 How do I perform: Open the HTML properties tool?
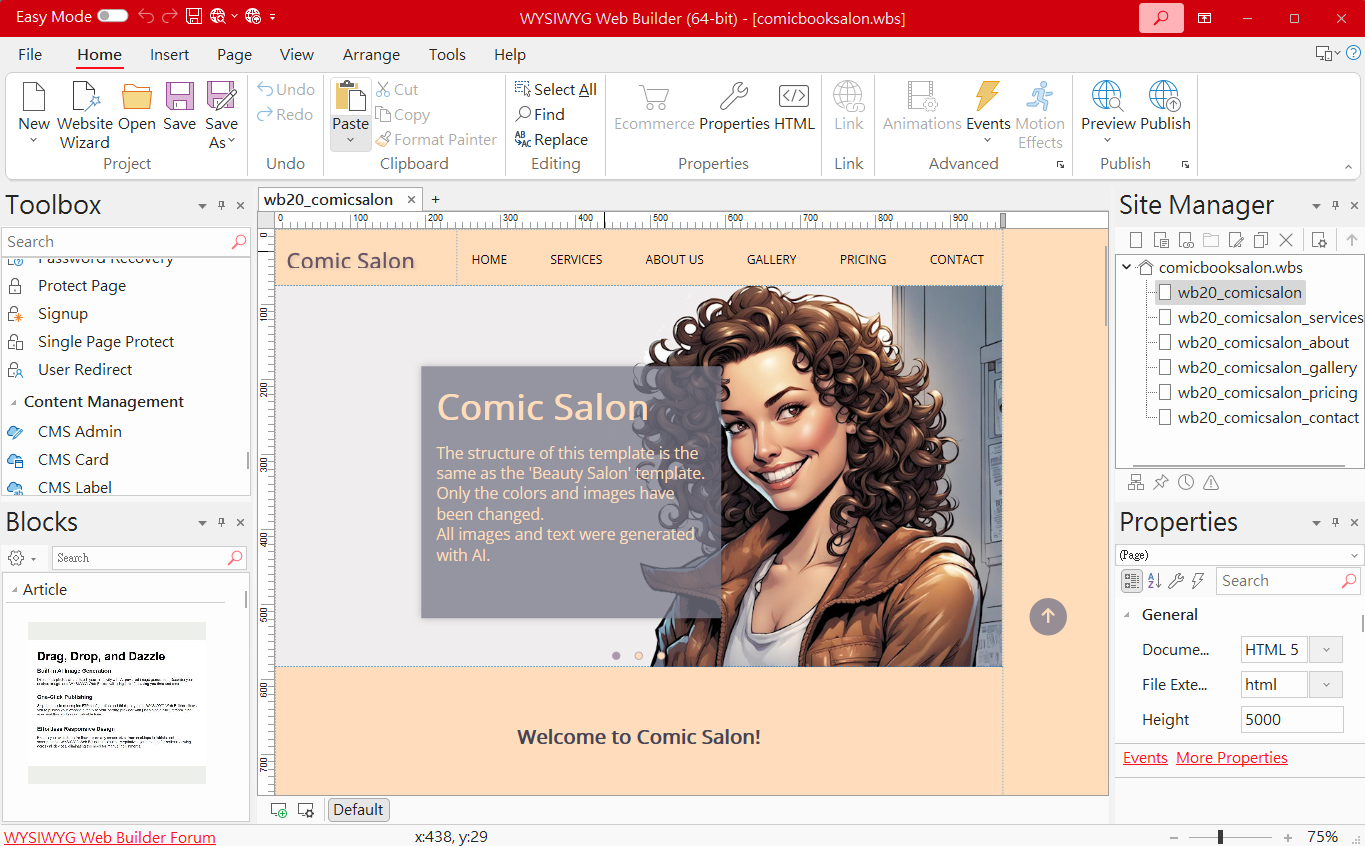(794, 97)
